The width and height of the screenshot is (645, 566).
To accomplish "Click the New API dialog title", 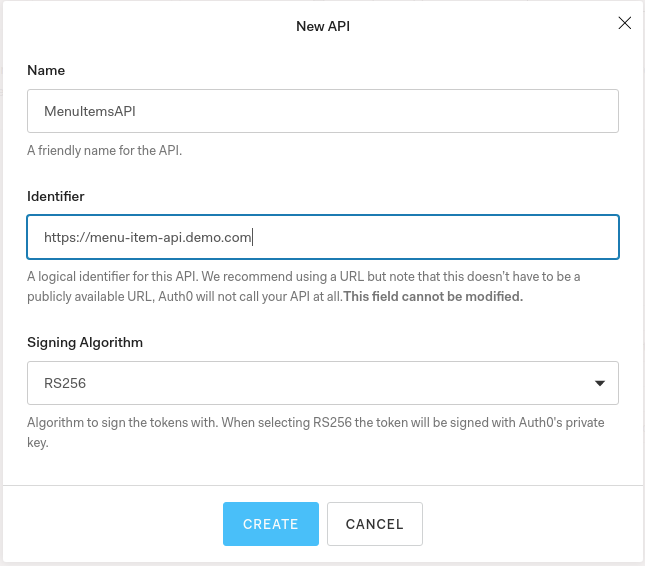I will (x=323, y=26).
